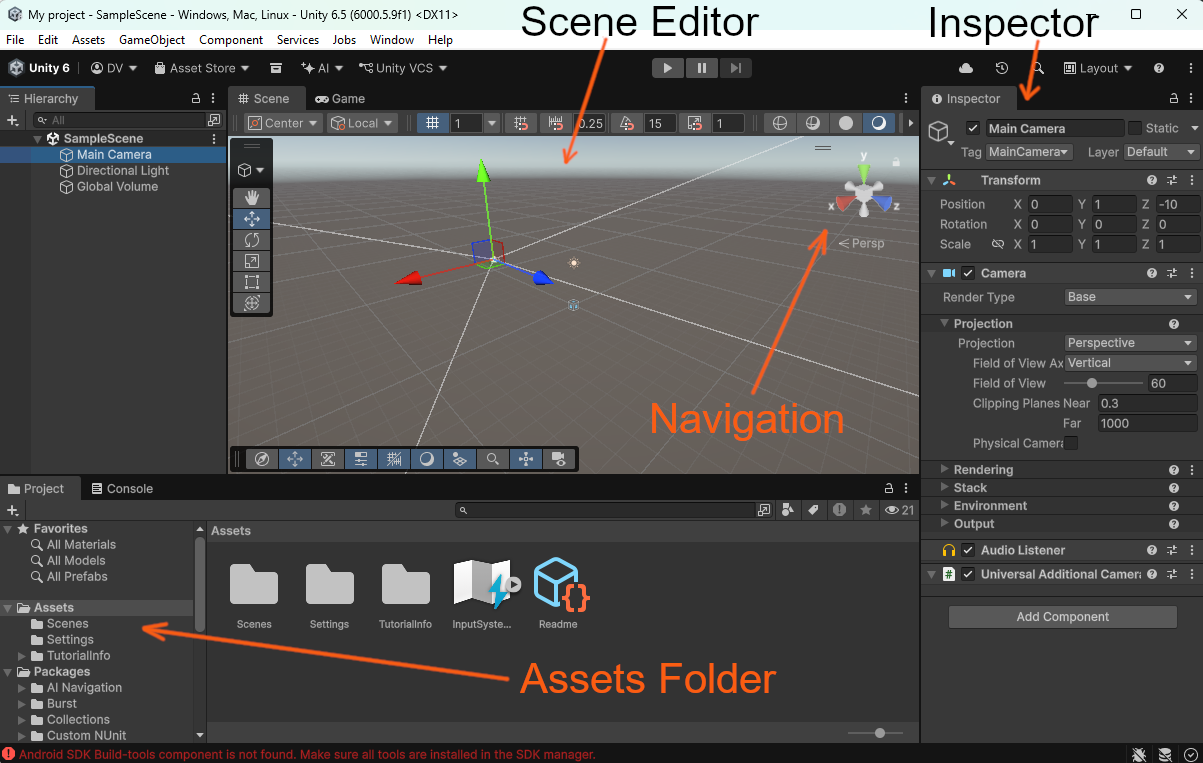Toggle wireframe draw mode globe icon

(781, 123)
